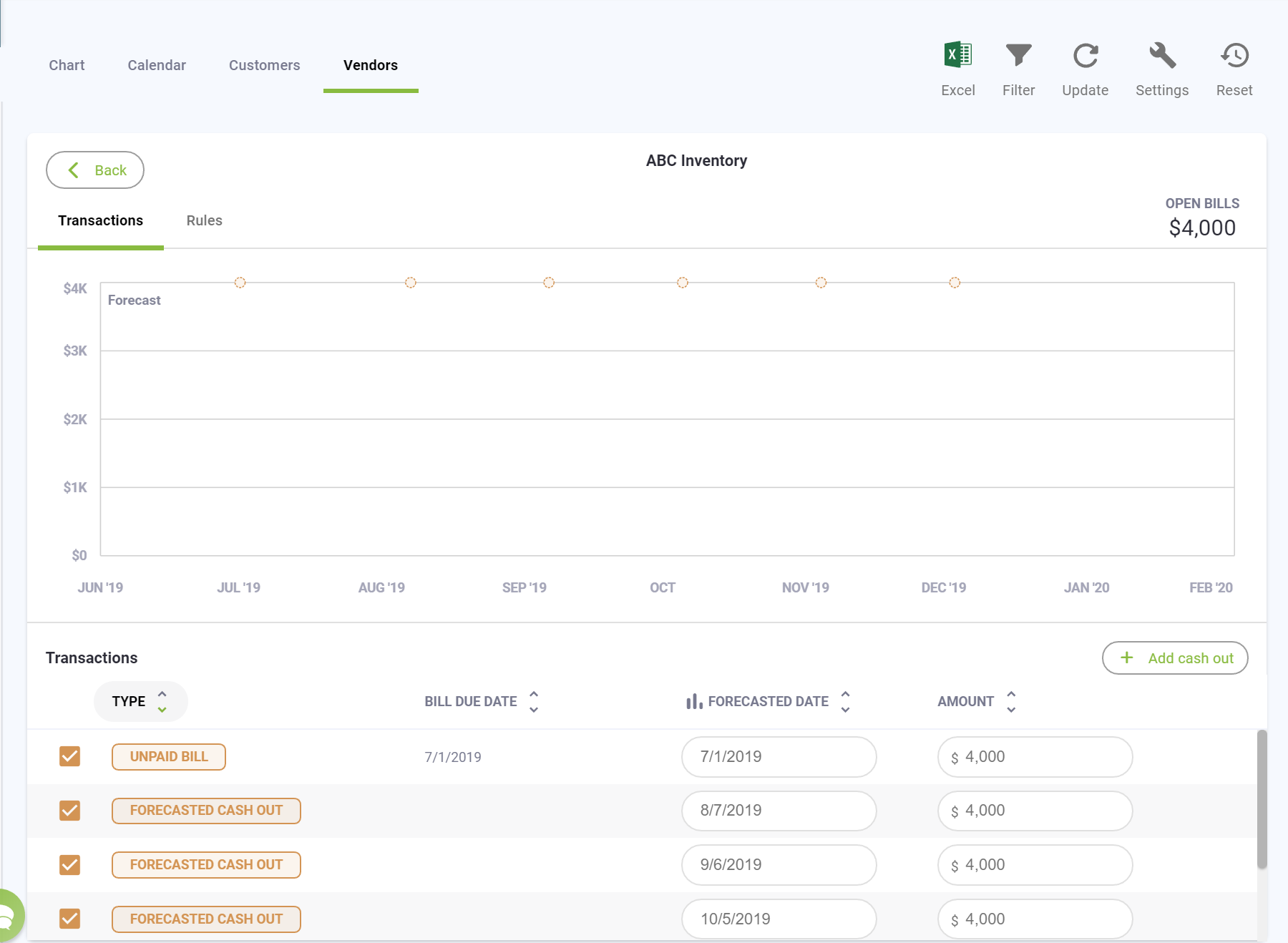Viewport: 1288px width, 943px height.
Task: Edit the 10/5/2019 forecasted date field
Action: [x=779, y=919]
